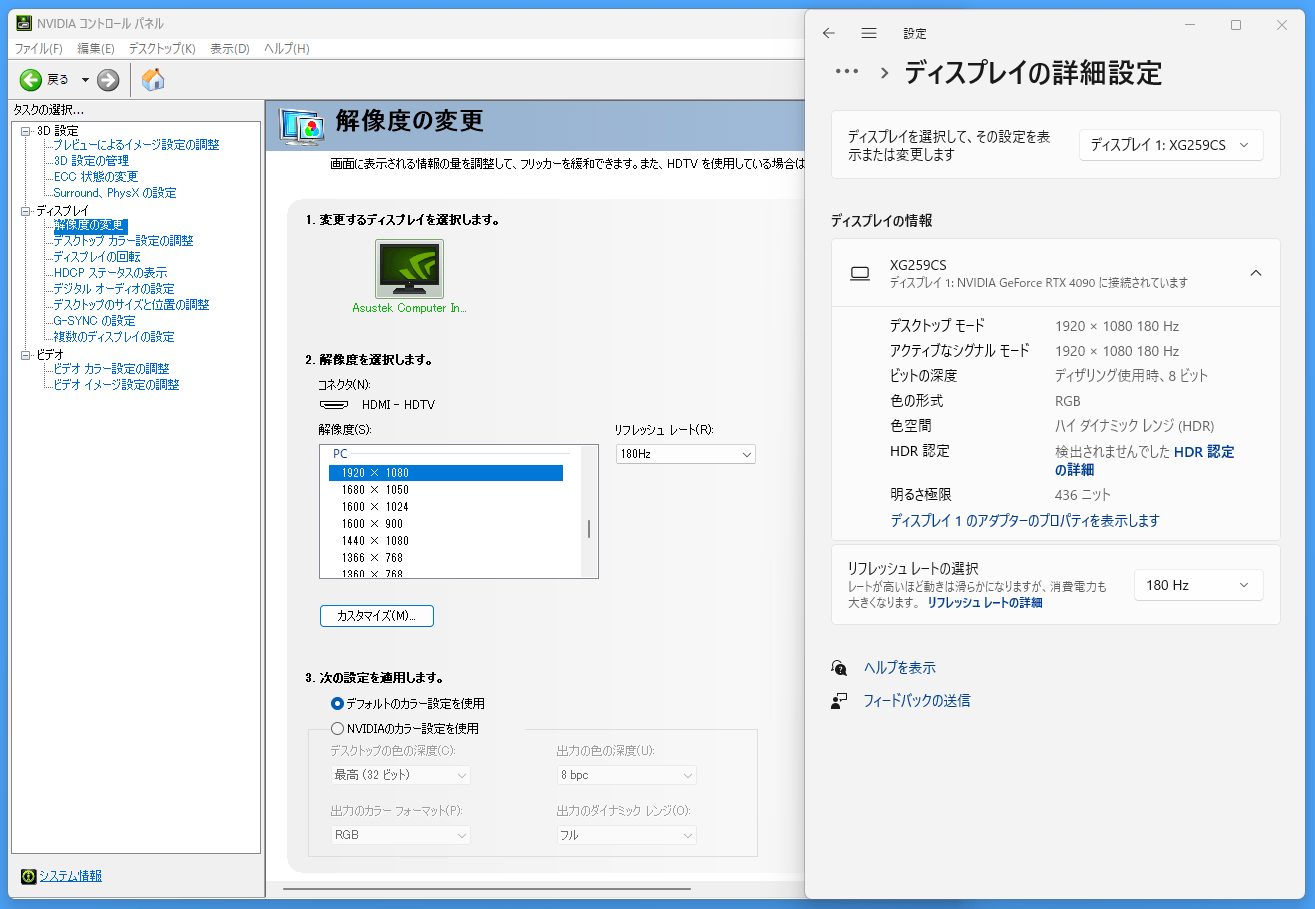This screenshot has height=909, width=1315.
Task: Open the ヘルプを表示 link
Action: tap(900, 668)
